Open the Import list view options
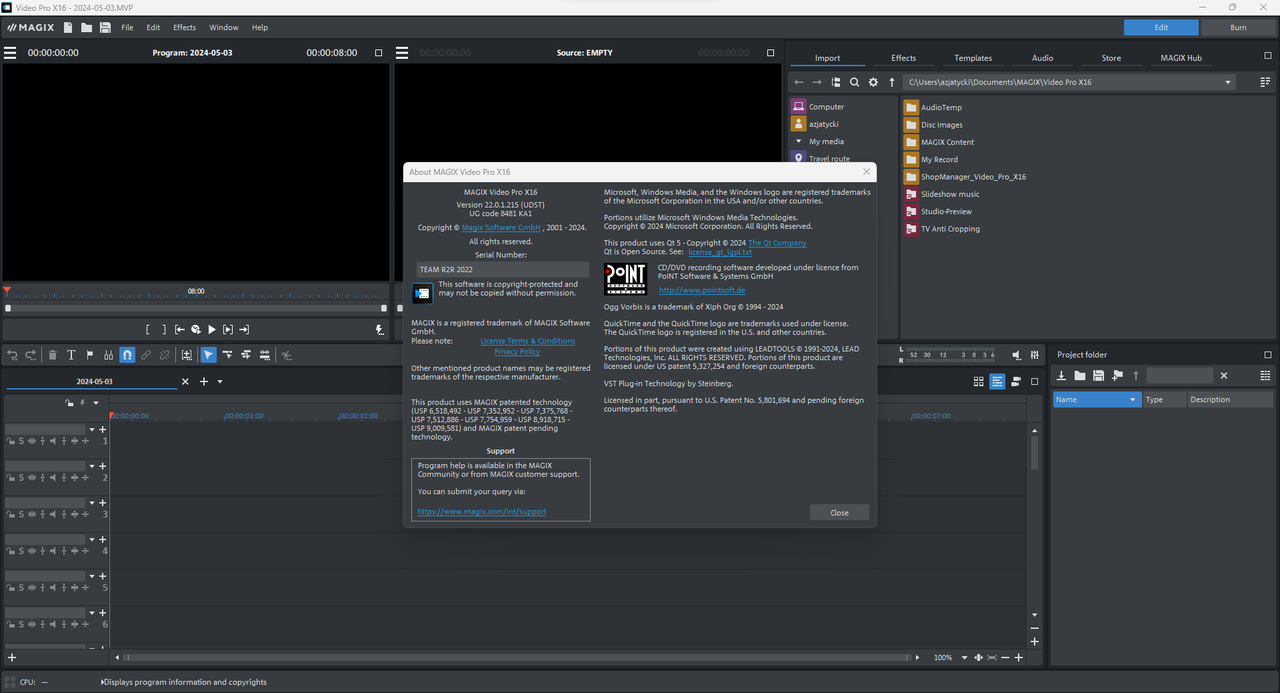Screen dimensions: 1280x693 tap(1265, 82)
